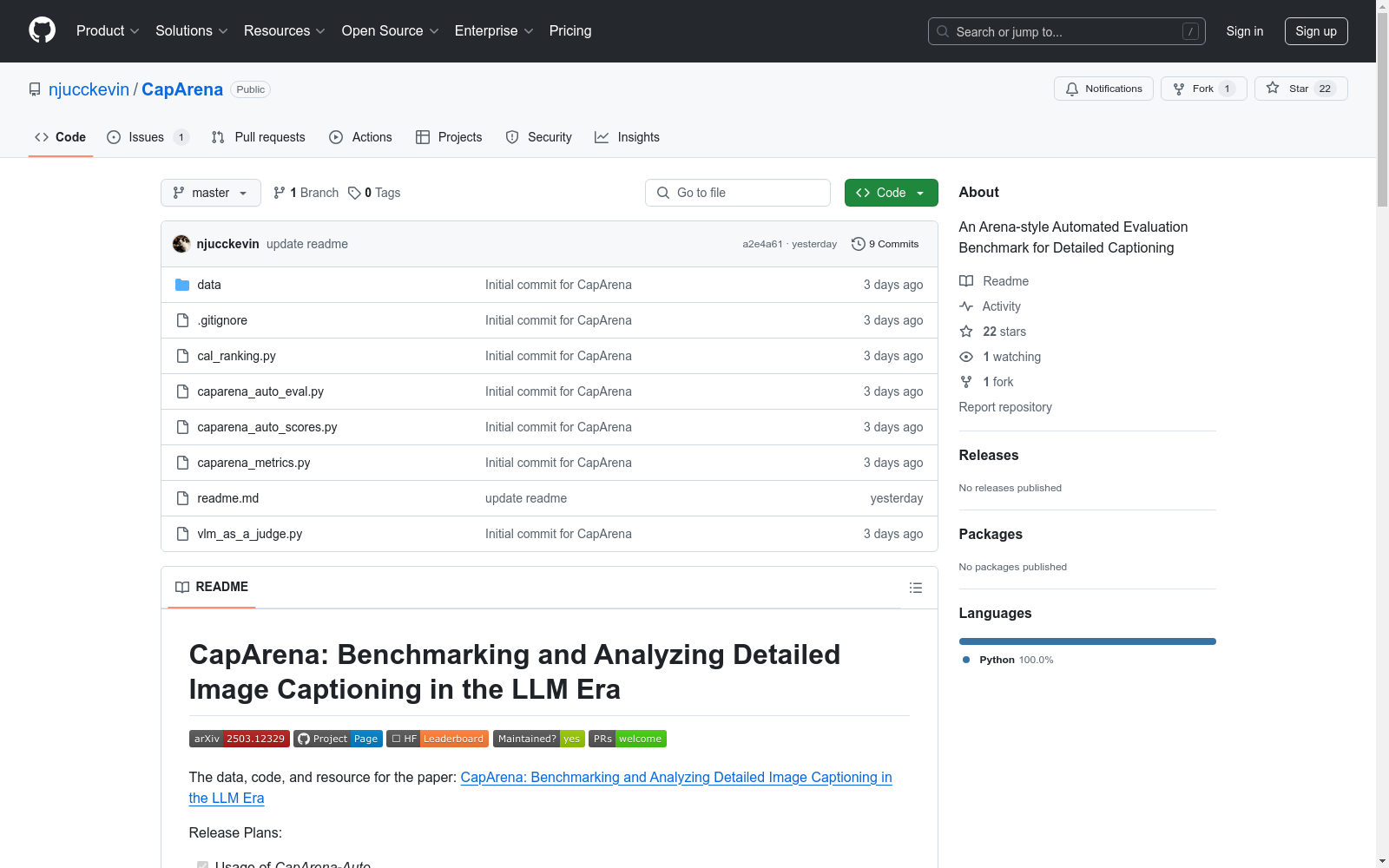
Task: Click the commit history clock icon
Action: (x=859, y=244)
